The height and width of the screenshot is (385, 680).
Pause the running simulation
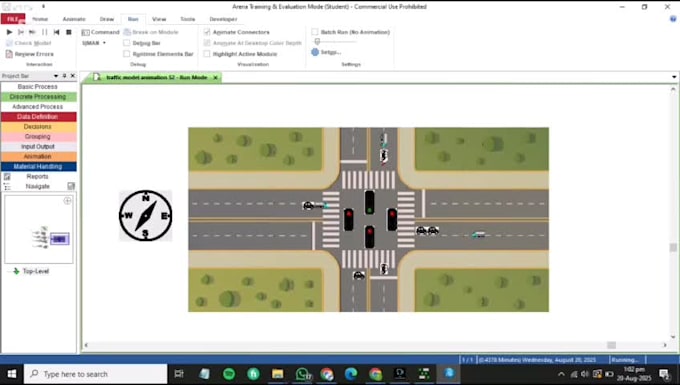pos(44,32)
